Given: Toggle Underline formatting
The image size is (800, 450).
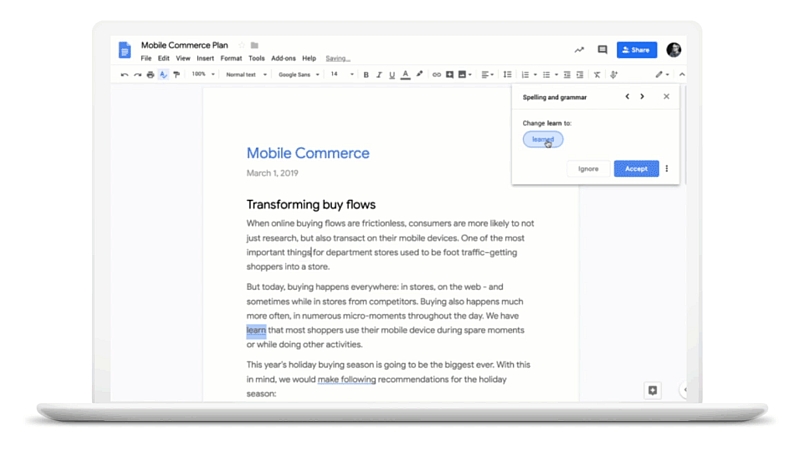Looking at the screenshot, I should (x=392, y=75).
